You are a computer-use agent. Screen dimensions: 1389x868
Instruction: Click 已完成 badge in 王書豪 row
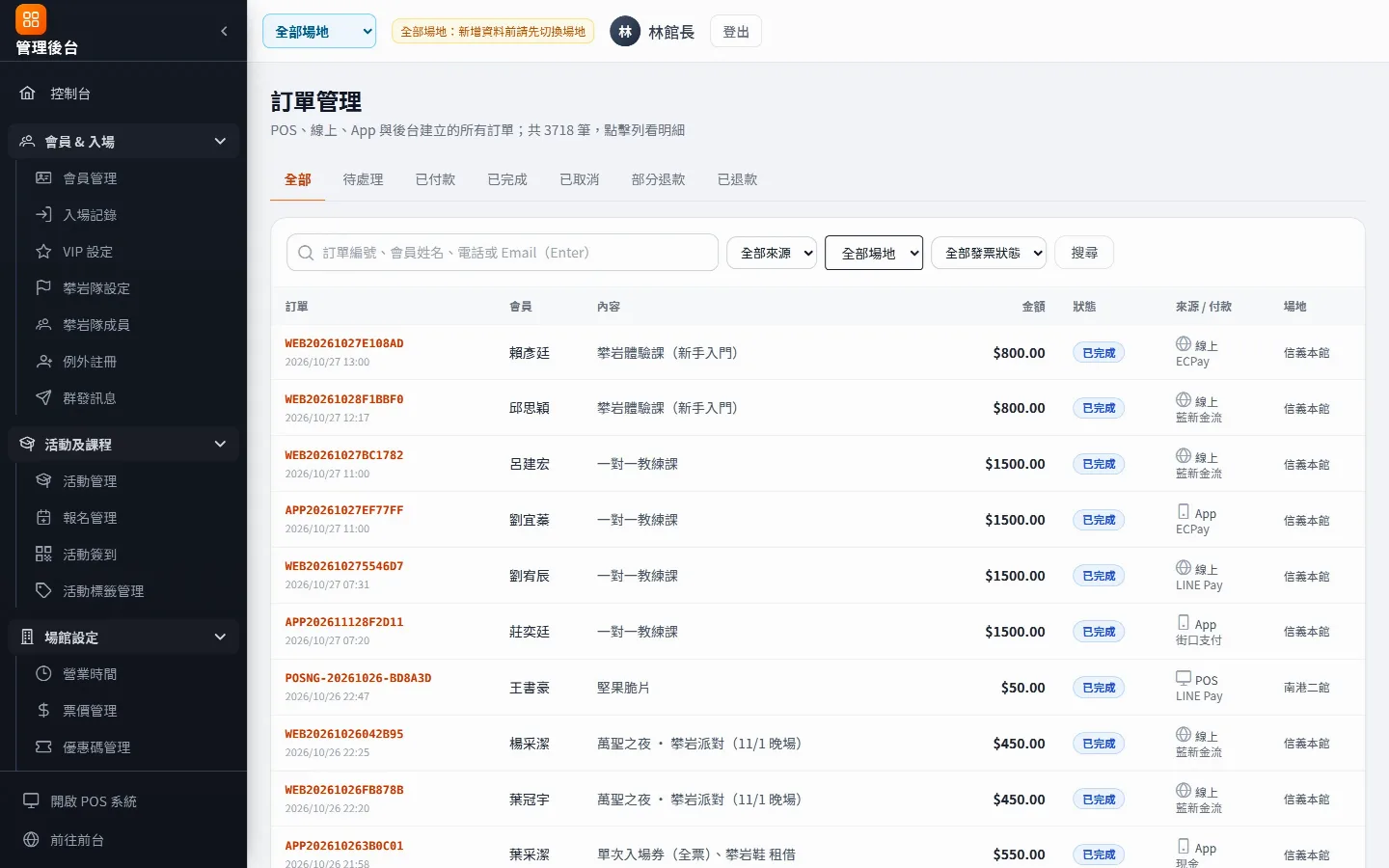coord(1099,688)
